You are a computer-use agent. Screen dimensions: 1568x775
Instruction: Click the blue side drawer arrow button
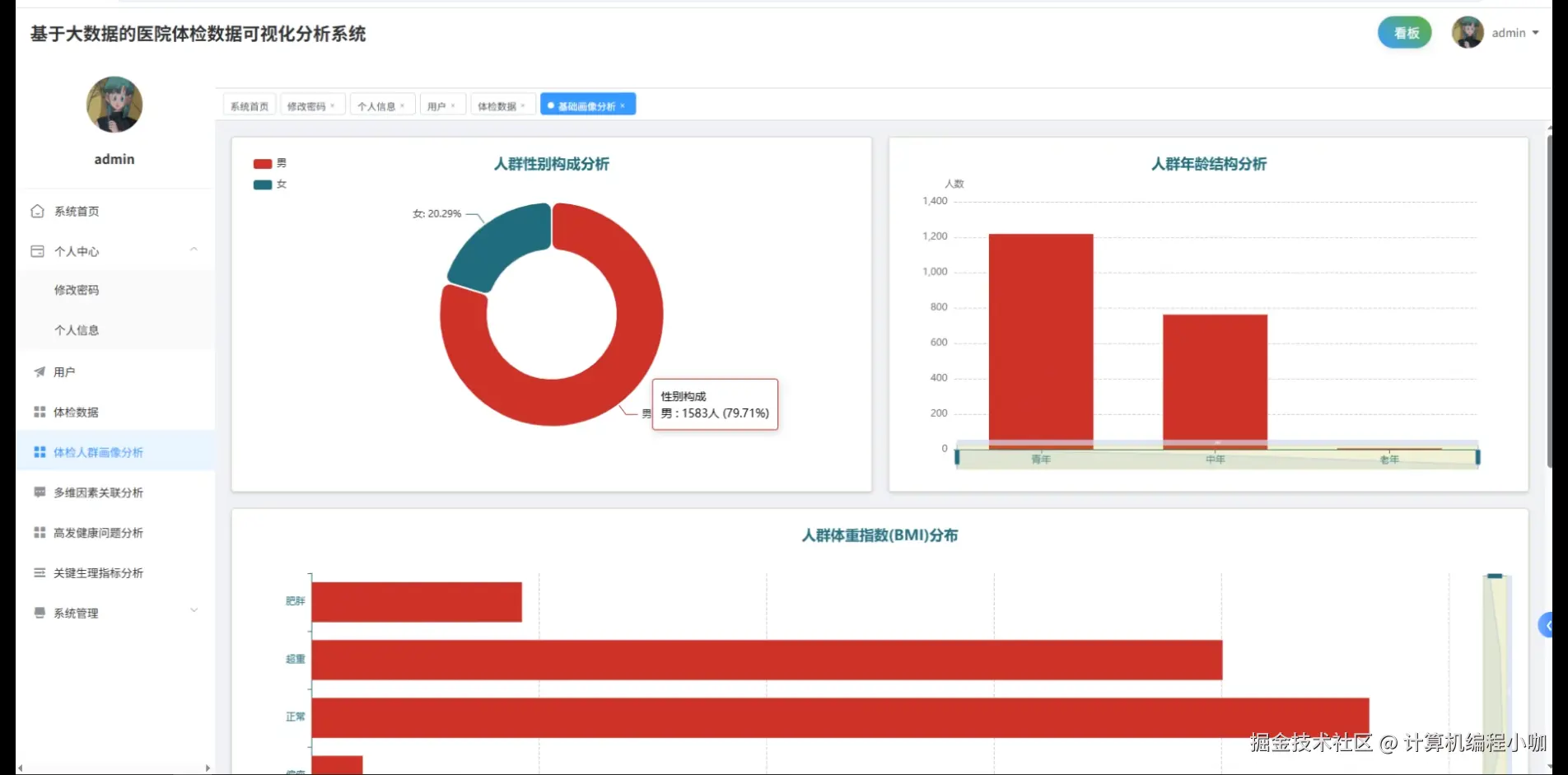click(x=1547, y=625)
